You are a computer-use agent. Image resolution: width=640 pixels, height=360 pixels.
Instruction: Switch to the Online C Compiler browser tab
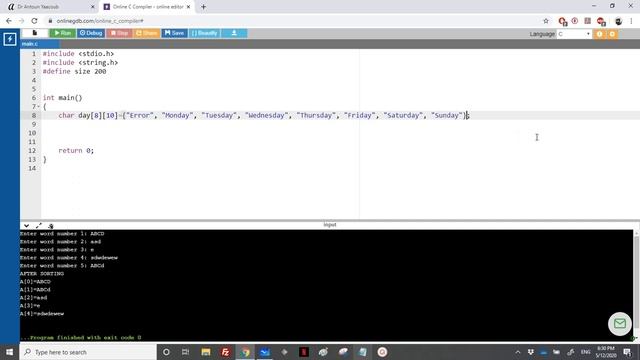pos(147,7)
